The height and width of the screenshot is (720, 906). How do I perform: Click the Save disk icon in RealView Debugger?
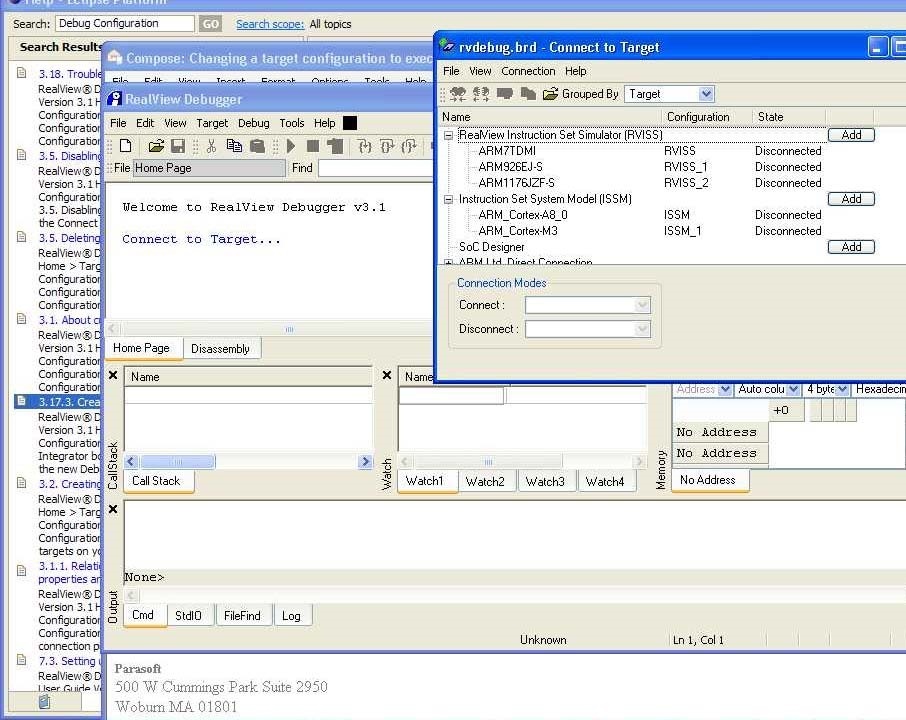point(178,146)
